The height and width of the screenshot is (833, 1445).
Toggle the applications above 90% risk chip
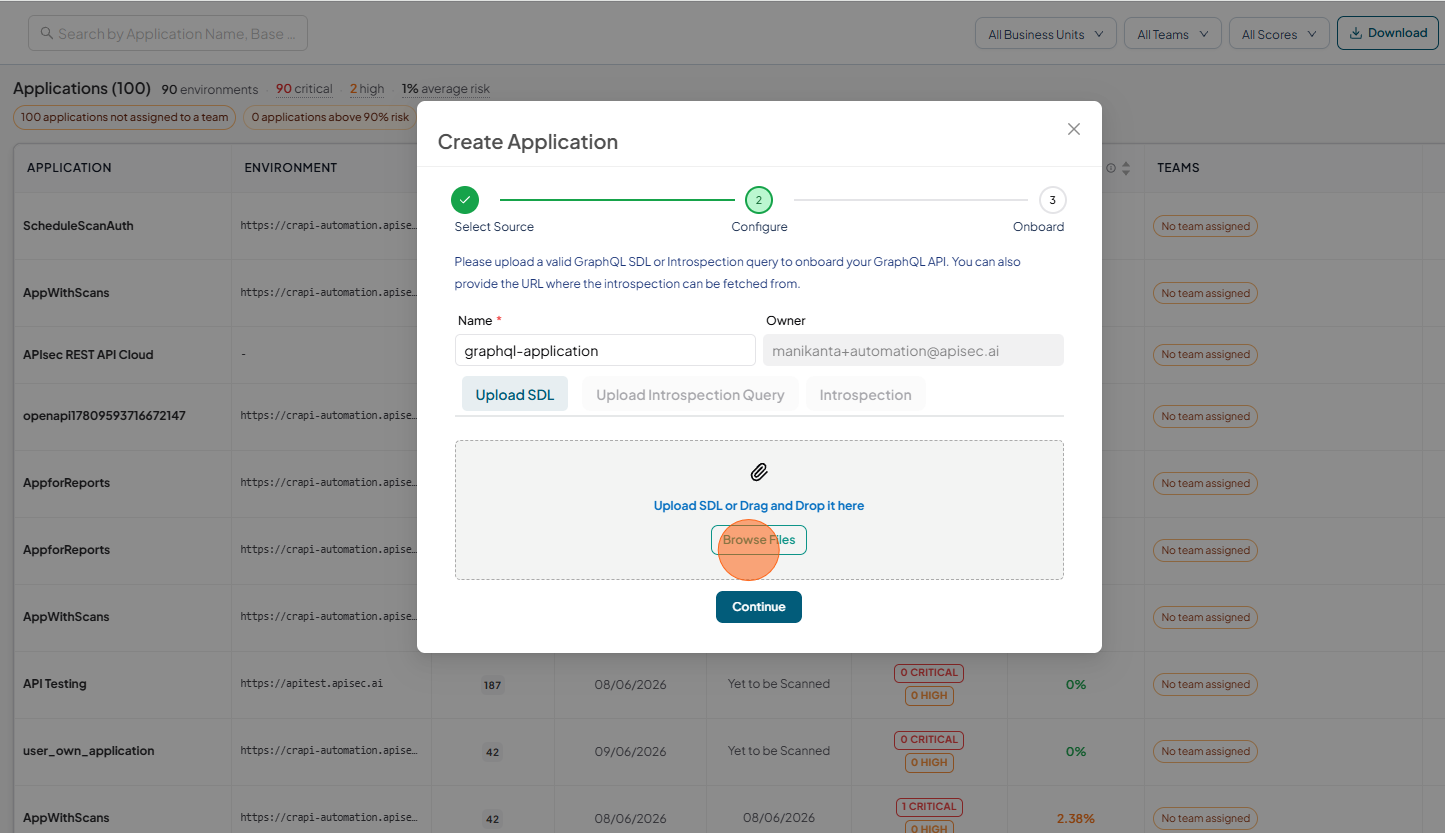coord(330,117)
